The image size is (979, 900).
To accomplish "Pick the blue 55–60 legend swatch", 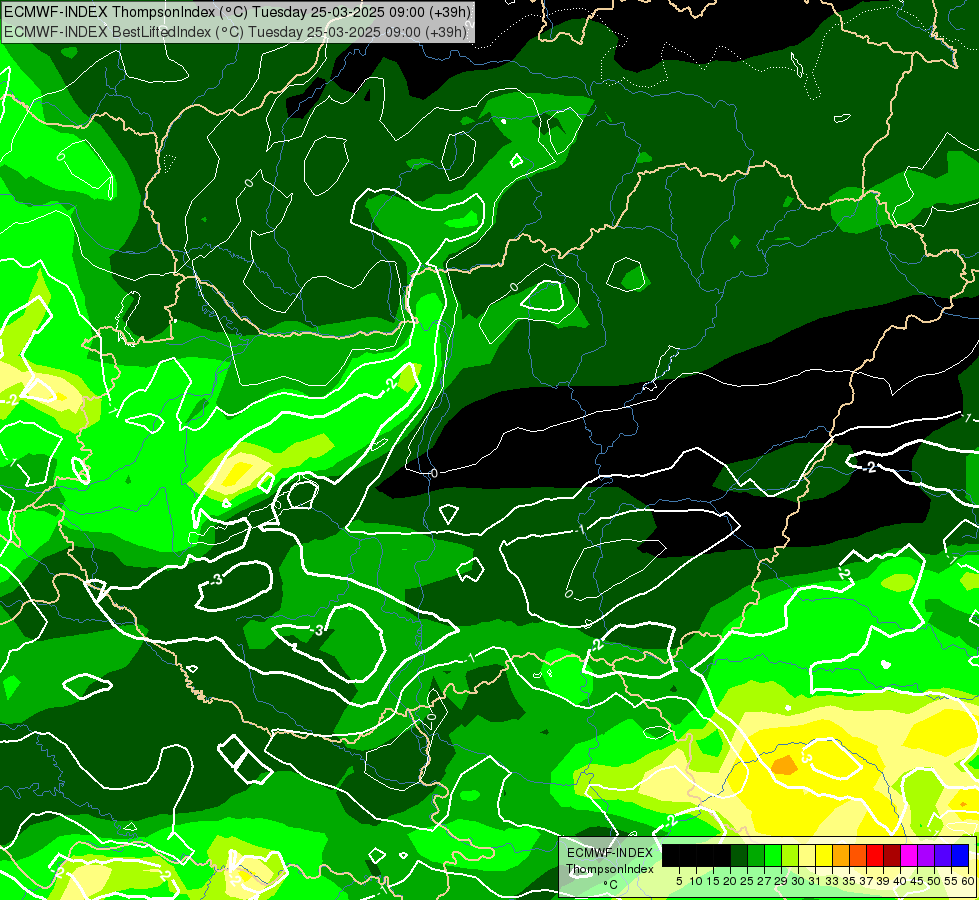I will point(960,855).
